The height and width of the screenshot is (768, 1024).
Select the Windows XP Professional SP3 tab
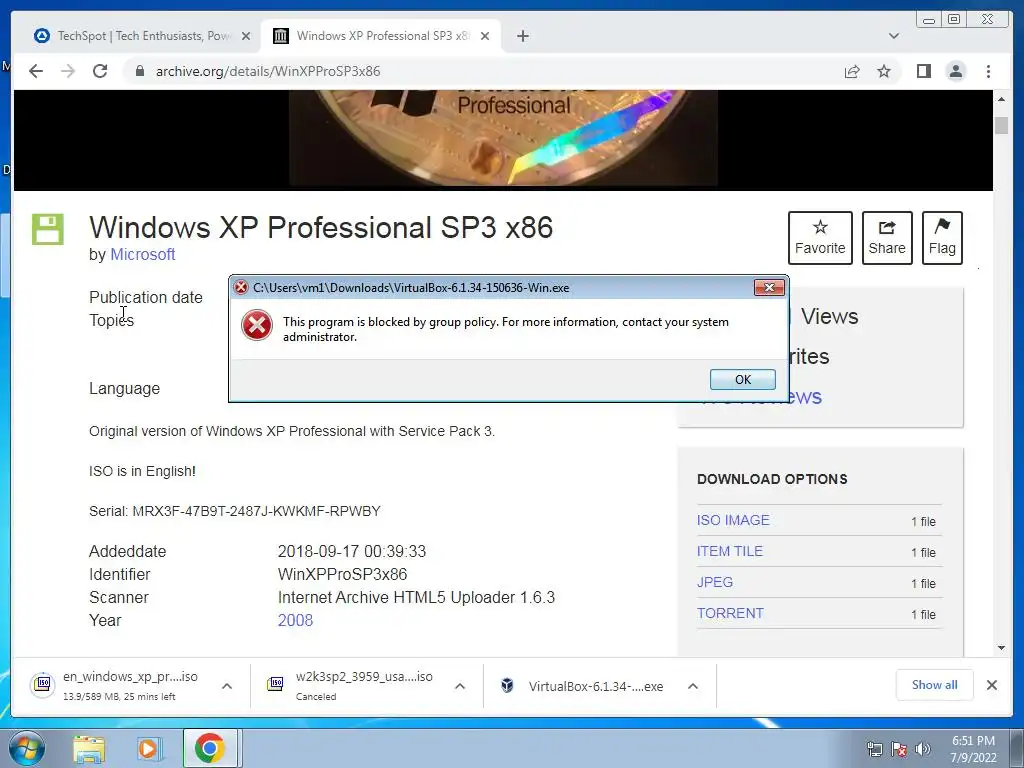click(x=379, y=36)
